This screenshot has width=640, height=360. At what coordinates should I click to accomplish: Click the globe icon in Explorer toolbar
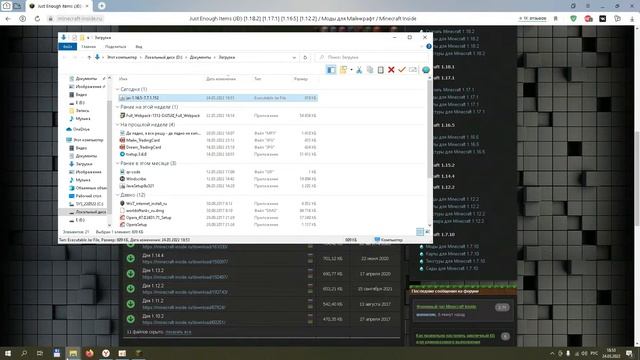tap(426, 70)
